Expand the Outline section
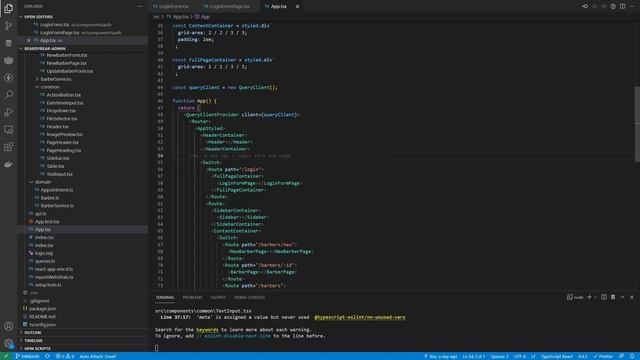 [33, 333]
